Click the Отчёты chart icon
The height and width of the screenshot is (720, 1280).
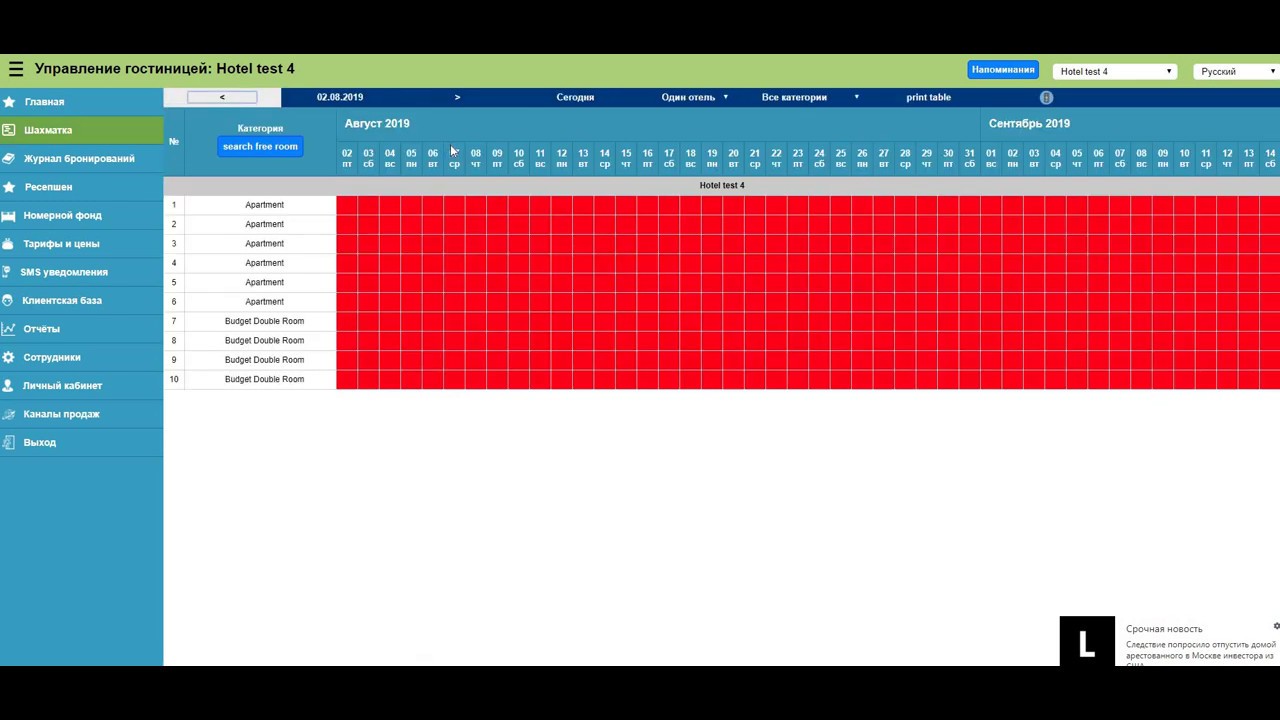coord(9,329)
